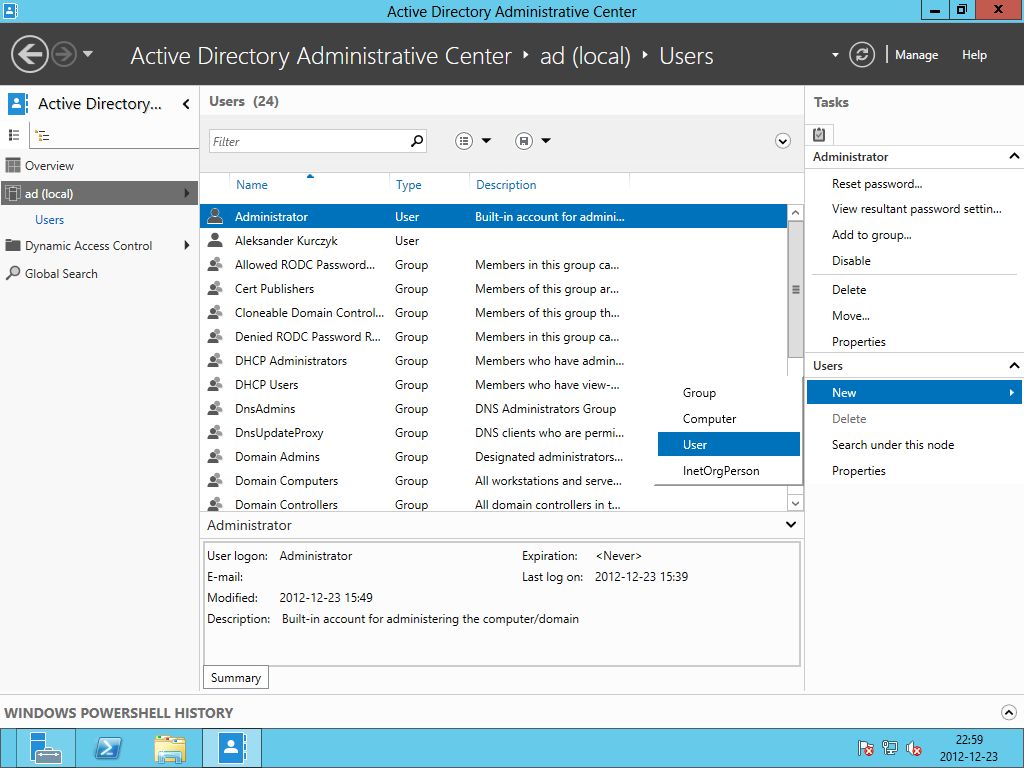The width and height of the screenshot is (1024, 768).
Task: Choose Computer from New submenu
Action: 728,419
